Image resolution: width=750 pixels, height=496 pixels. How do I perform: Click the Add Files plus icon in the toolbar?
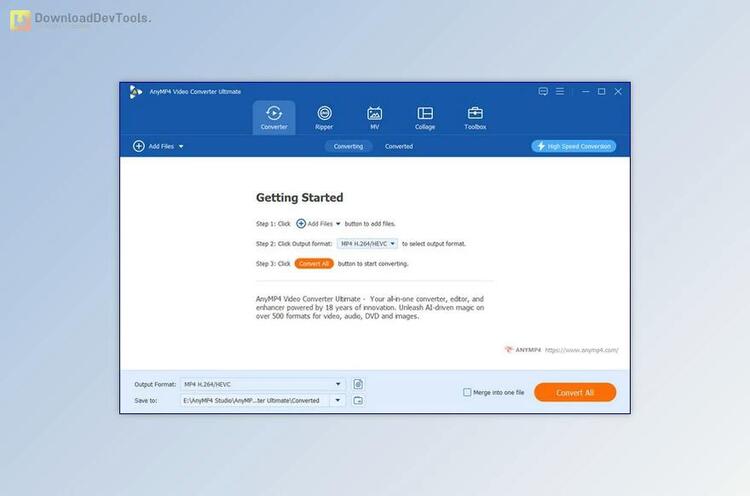(x=139, y=146)
